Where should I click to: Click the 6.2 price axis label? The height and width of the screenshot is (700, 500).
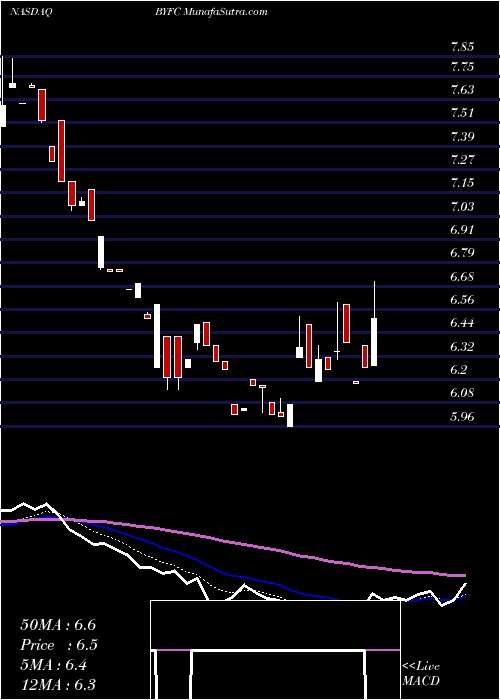459,370
